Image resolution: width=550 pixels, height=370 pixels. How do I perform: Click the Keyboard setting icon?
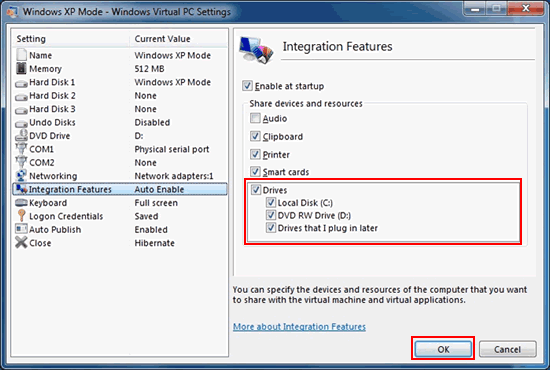pyautogui.click(x=21, y=203)
